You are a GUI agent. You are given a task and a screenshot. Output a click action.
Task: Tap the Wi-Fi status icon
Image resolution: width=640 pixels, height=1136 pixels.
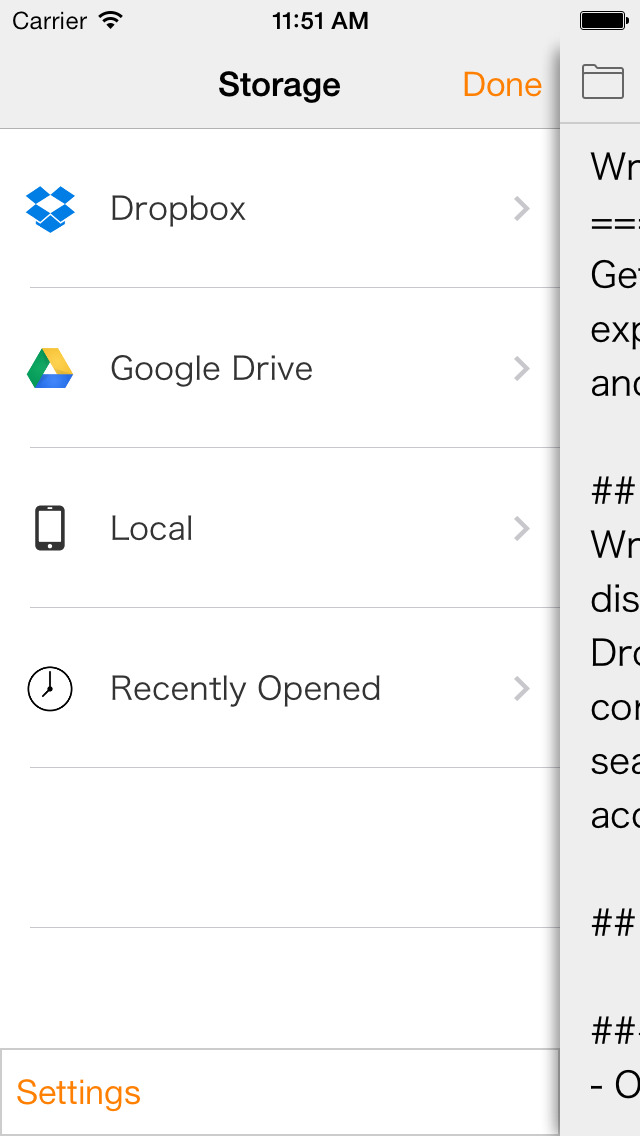110,20
